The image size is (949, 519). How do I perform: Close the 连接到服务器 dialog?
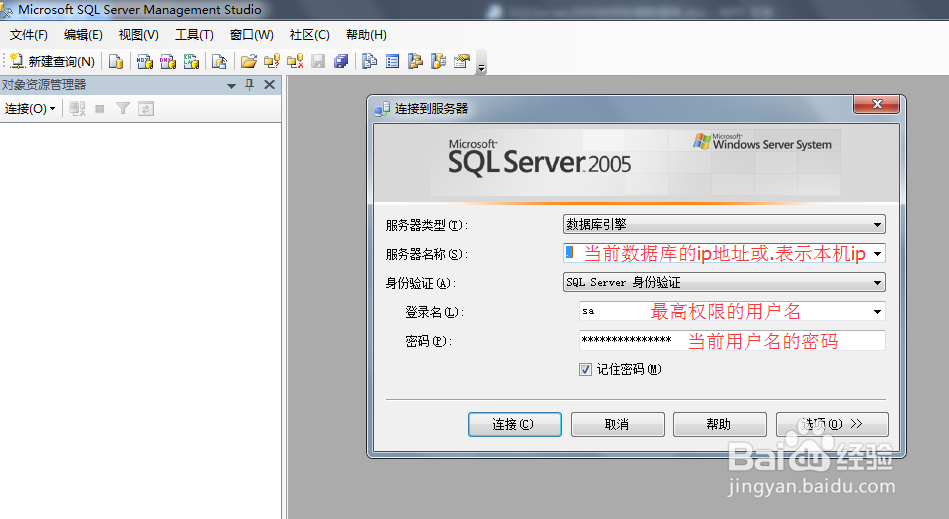[876, 104]
